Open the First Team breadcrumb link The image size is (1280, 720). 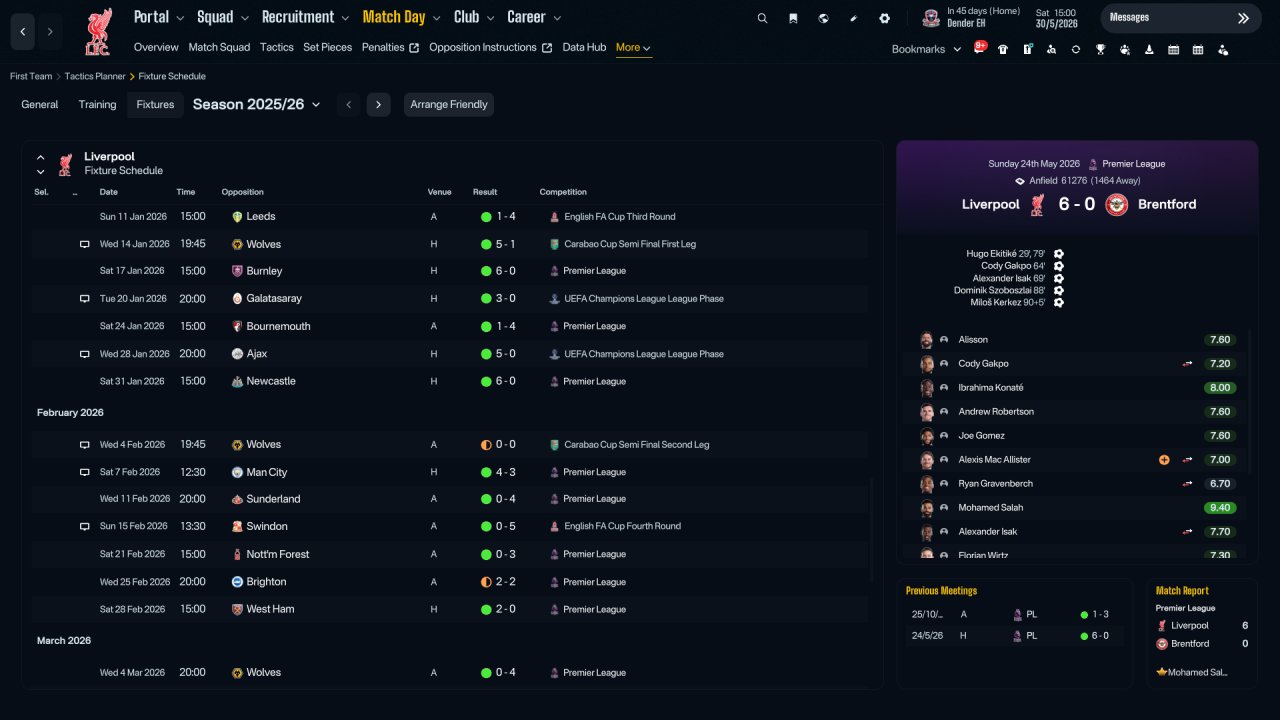(x=31, y=76)
